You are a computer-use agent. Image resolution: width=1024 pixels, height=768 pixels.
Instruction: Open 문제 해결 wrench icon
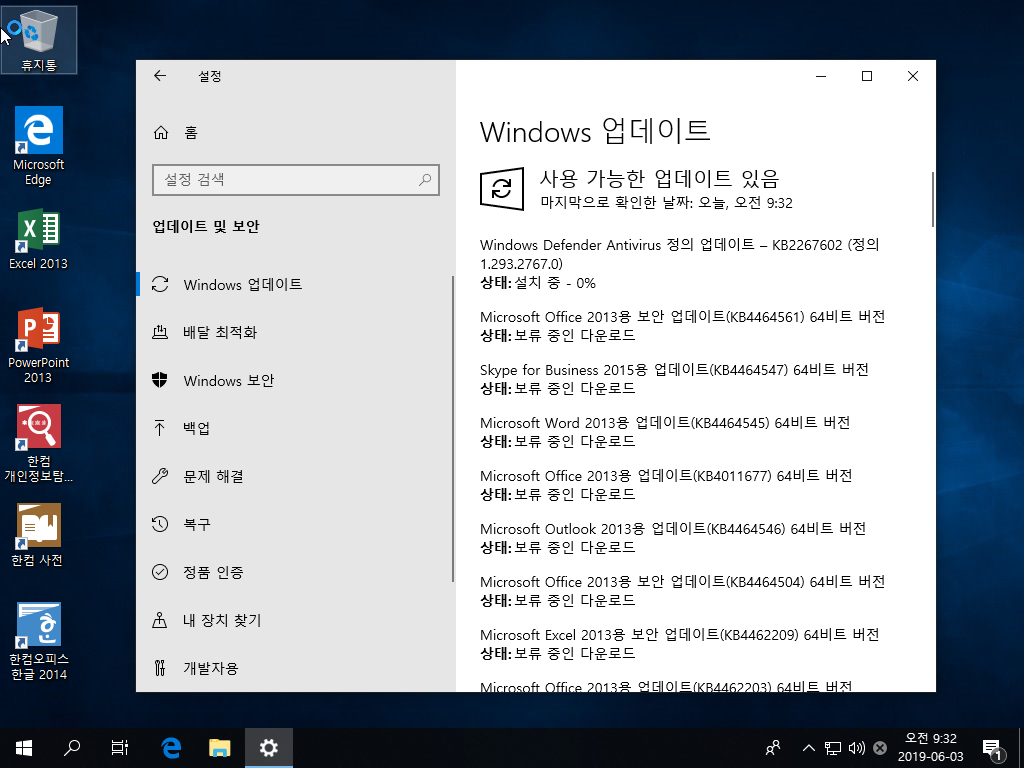point(160,476)
